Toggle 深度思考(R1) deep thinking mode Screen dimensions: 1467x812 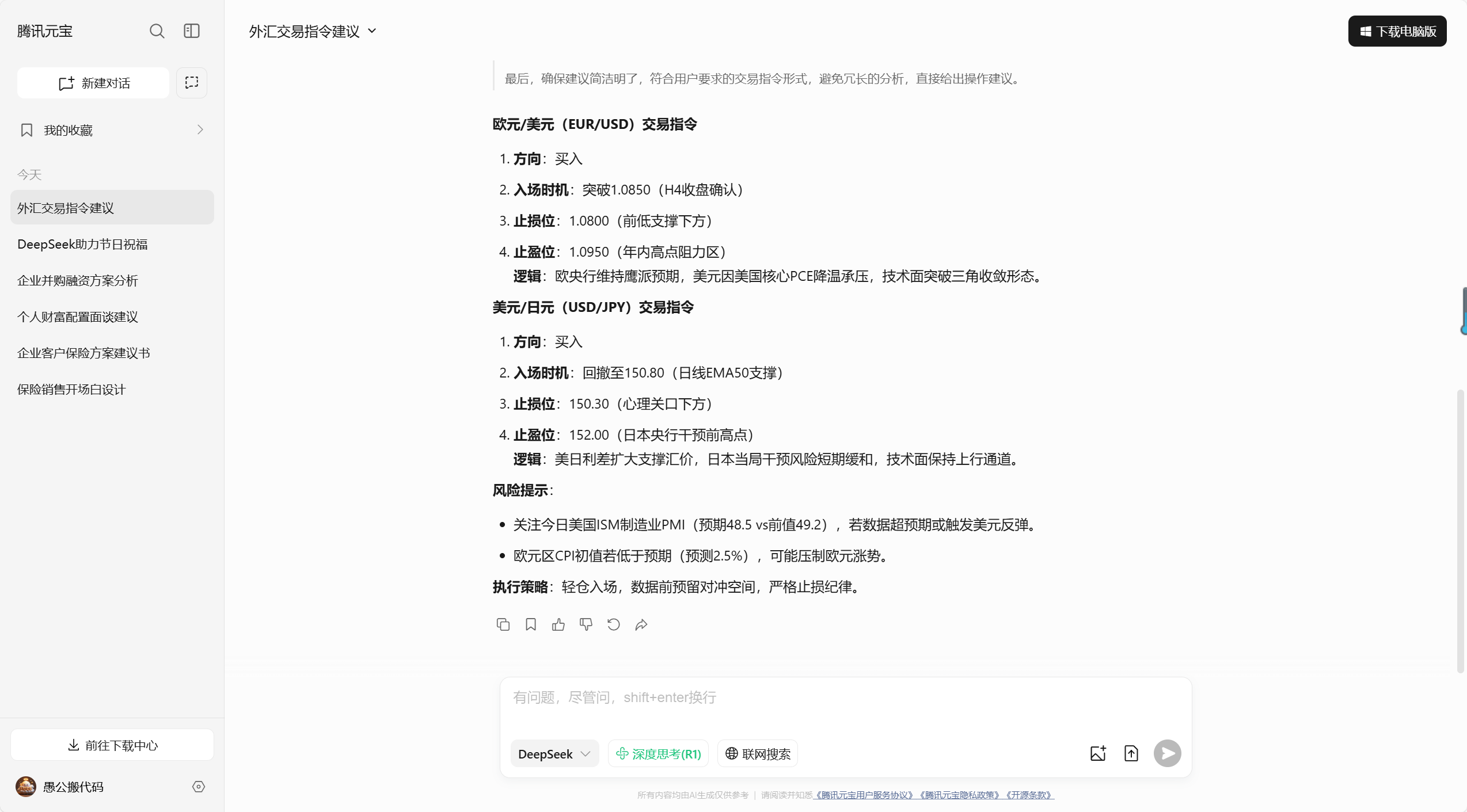point(658,754)
